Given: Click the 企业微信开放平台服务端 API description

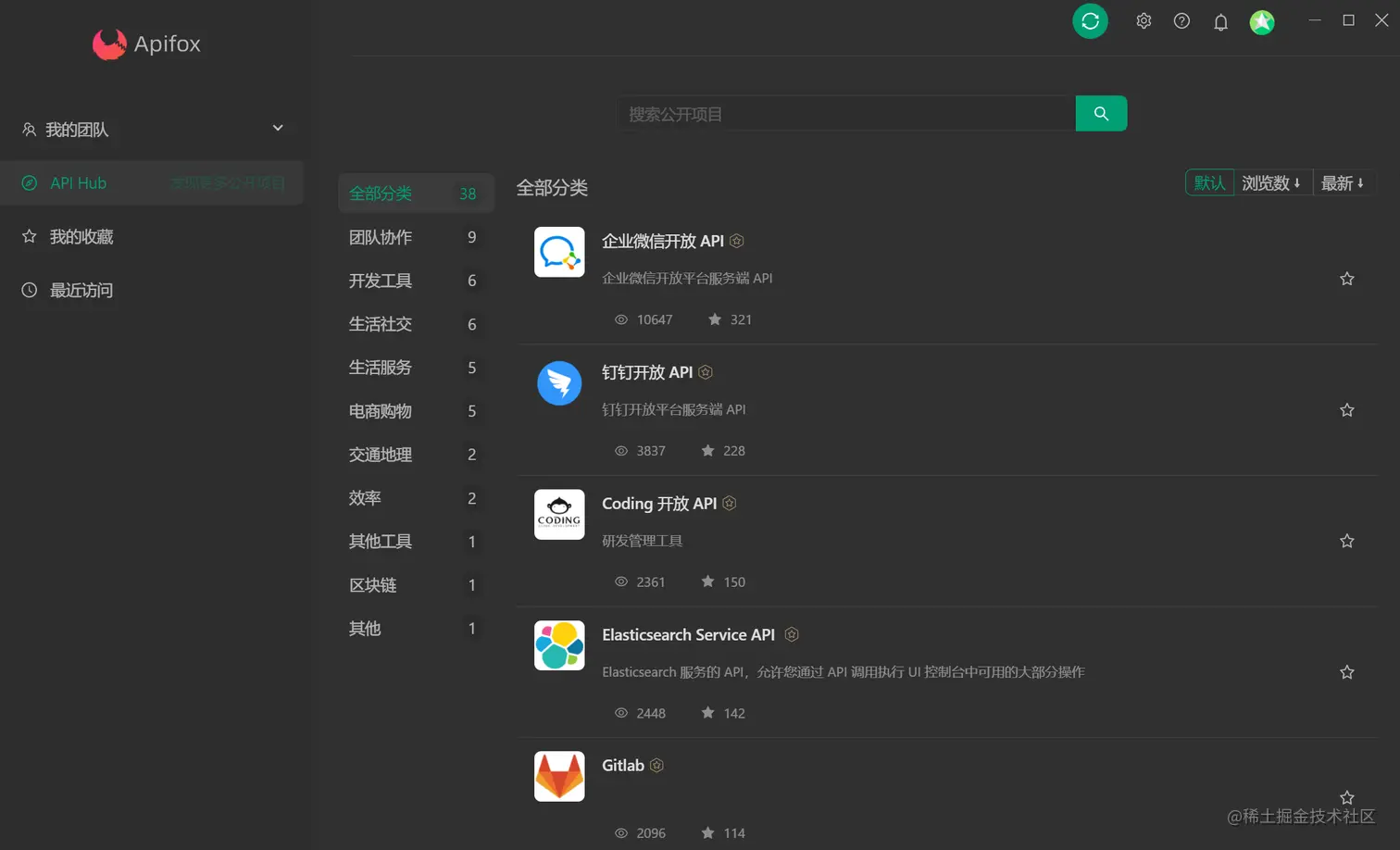Looking at the screenshot, I should [x=687, y=278].
